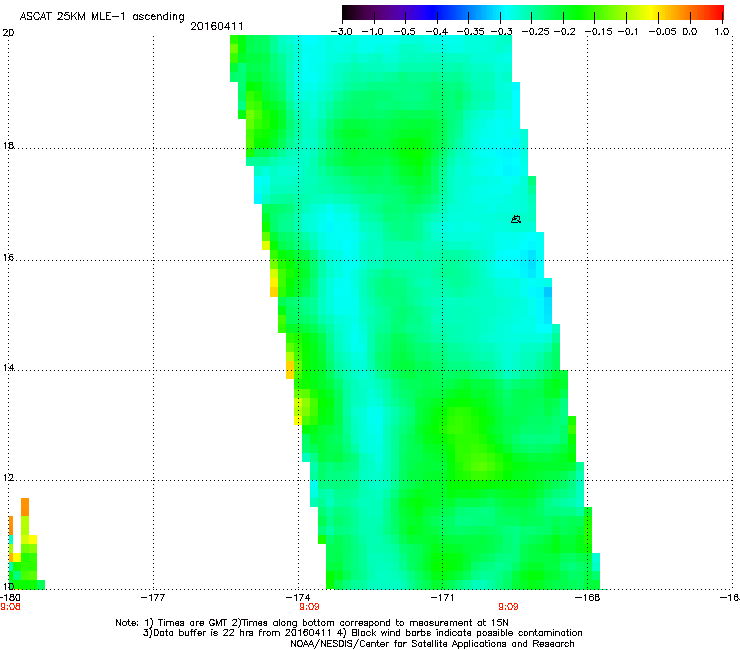Screen dimensions: 740x650
Task: Click the NOAA/NESDIS credit line
Action: 432,644
